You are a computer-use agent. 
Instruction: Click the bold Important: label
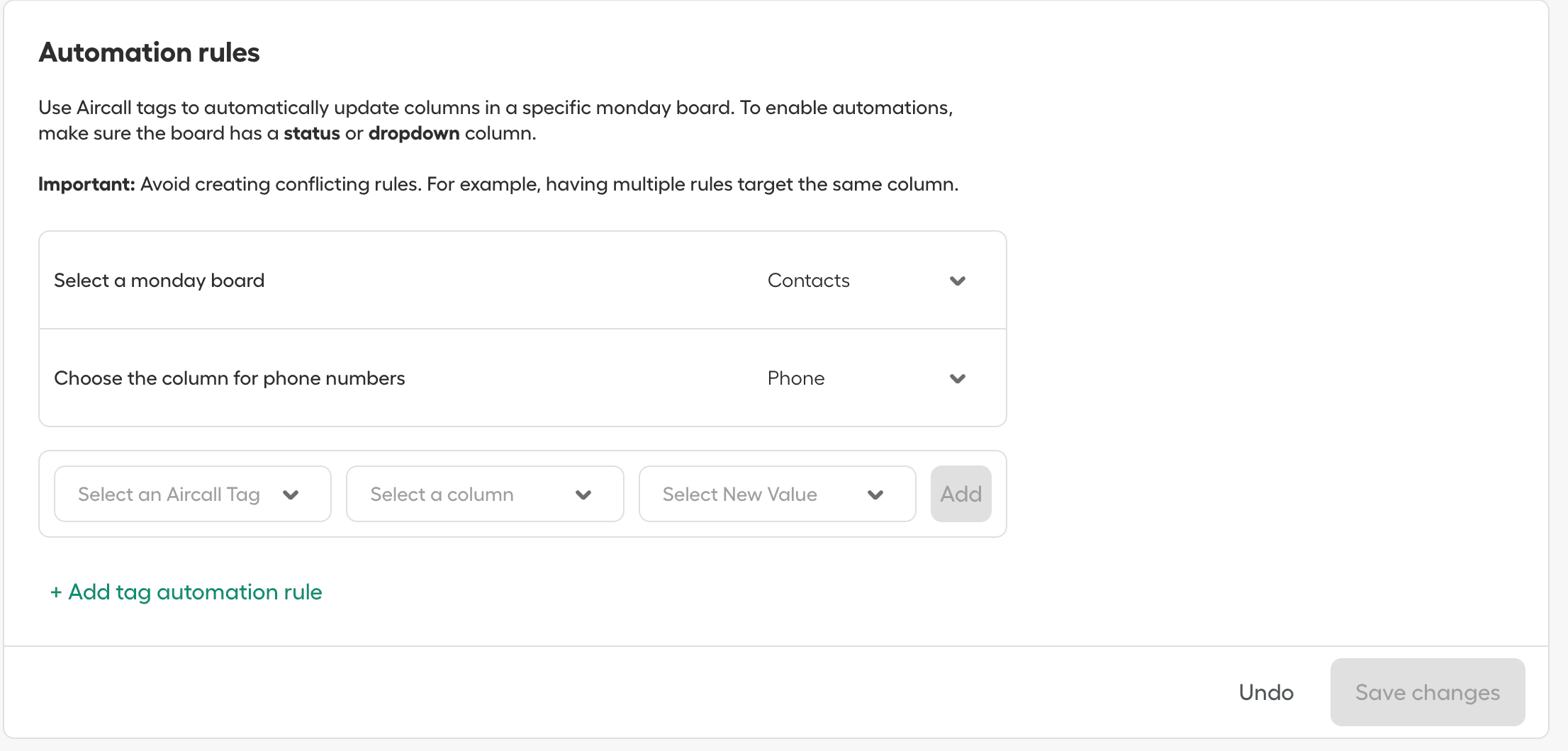[x=86, y=184]
